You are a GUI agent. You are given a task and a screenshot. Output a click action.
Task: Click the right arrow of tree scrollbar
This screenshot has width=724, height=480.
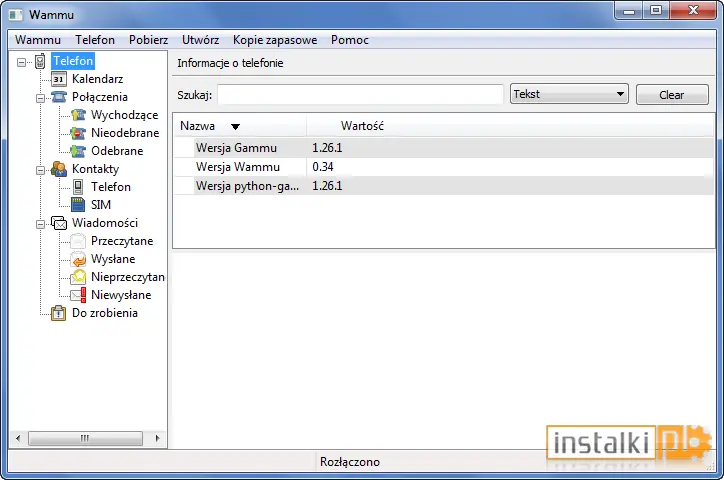[x=157, y=438]
